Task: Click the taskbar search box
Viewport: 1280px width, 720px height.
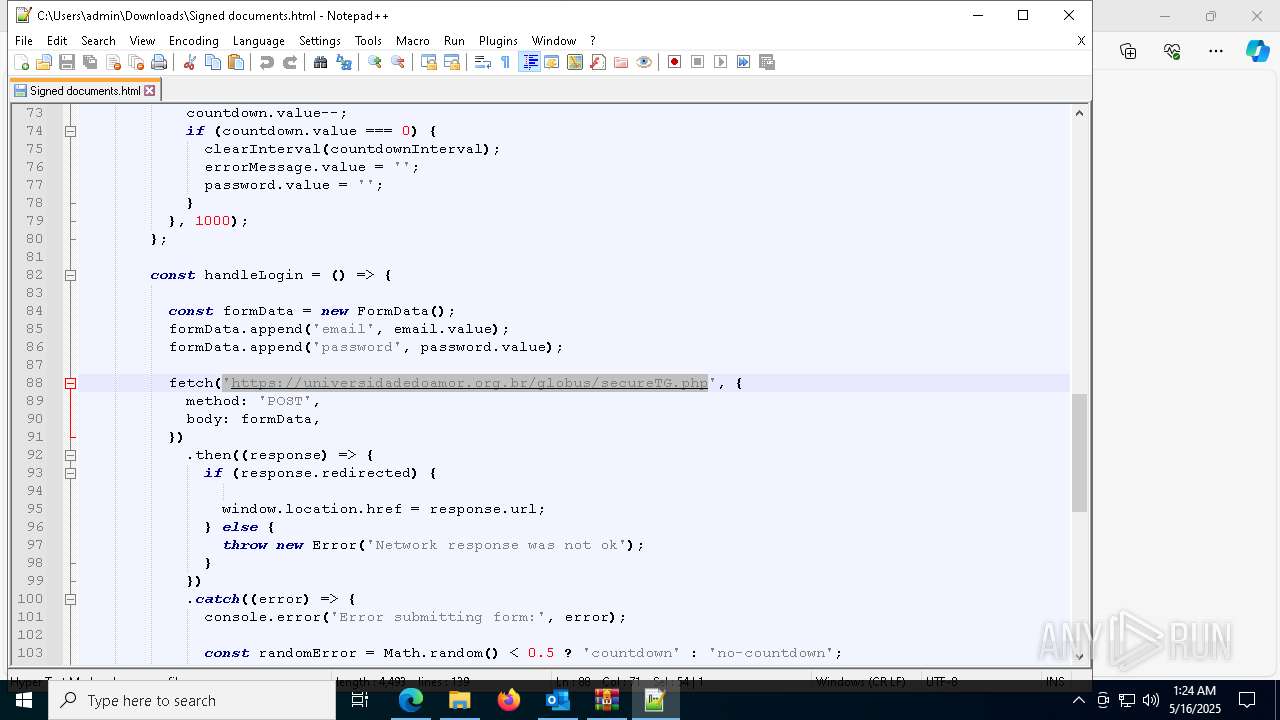Action: click(x=192, y=701)
